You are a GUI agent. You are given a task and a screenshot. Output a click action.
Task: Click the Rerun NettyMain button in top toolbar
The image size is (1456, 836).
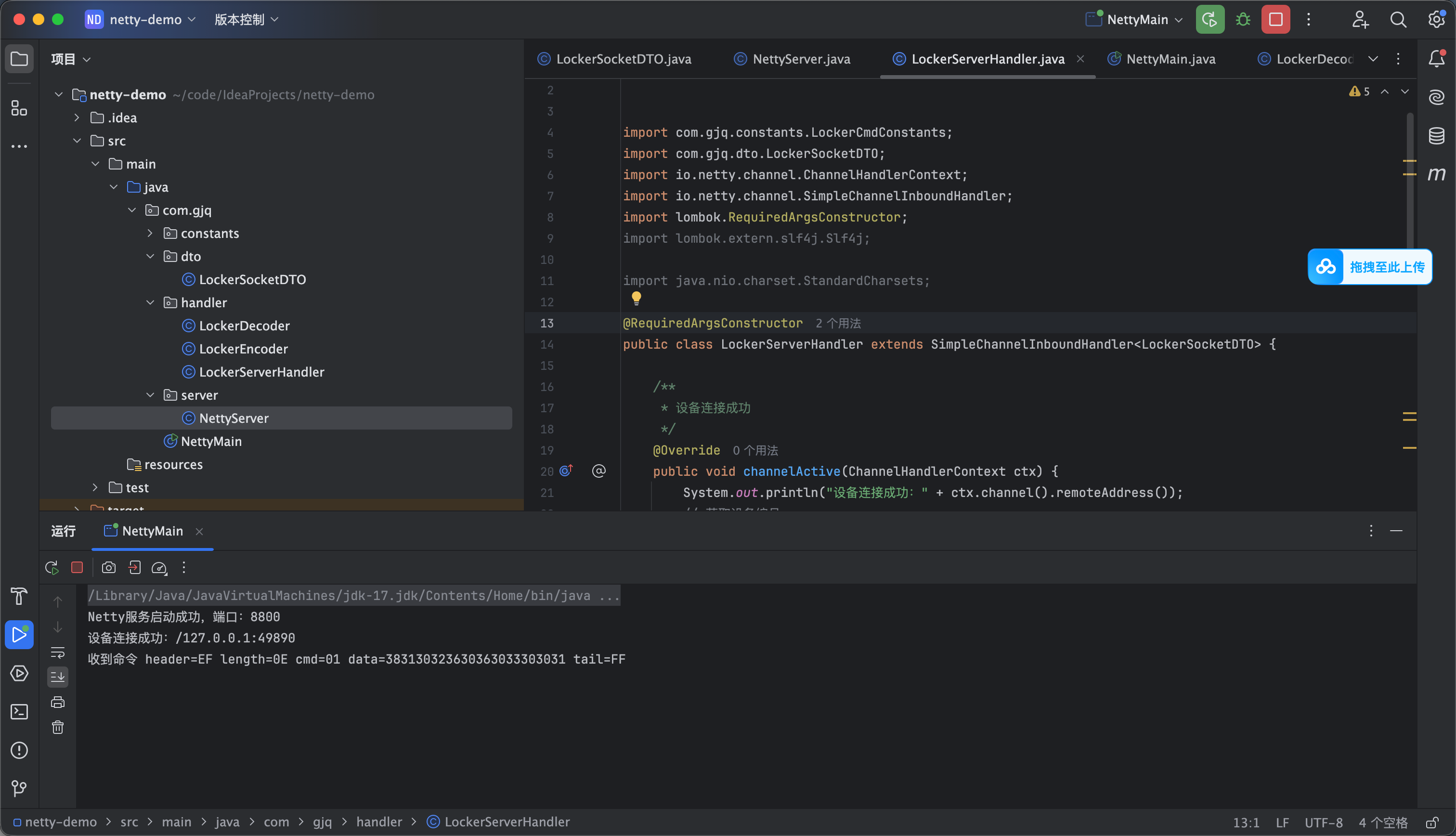coord(1210,20)
